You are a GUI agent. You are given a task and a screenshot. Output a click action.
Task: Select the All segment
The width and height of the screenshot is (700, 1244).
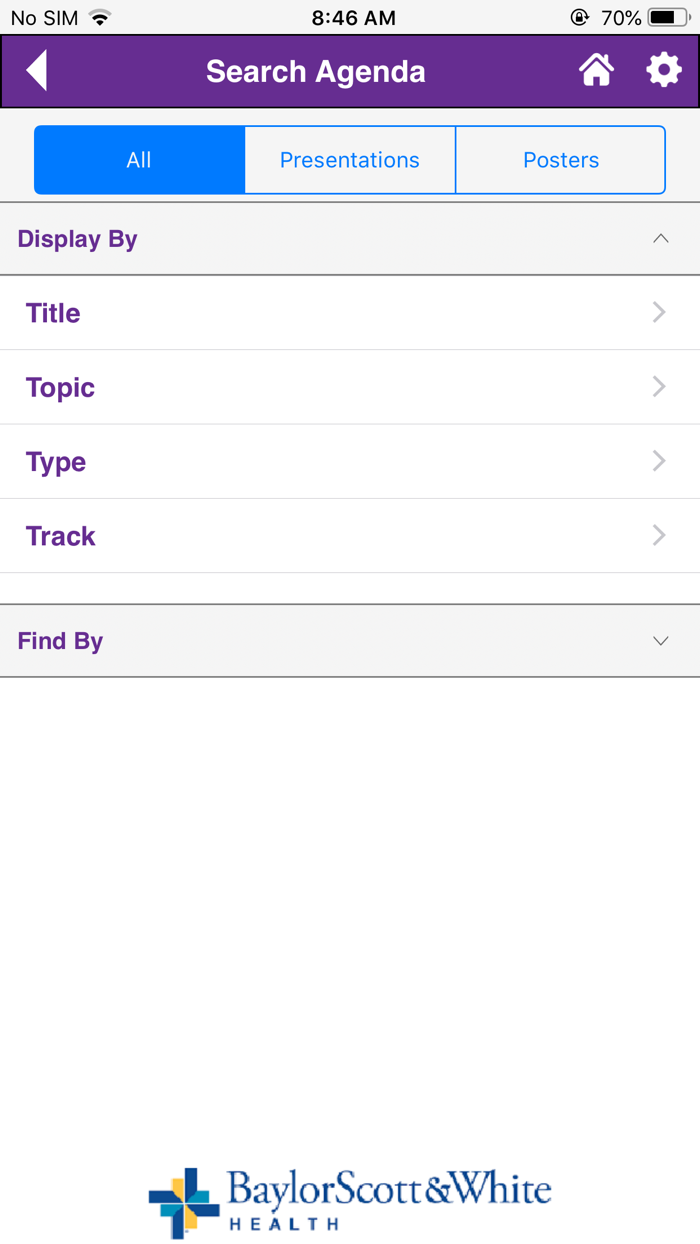click(x=139, y=160)
